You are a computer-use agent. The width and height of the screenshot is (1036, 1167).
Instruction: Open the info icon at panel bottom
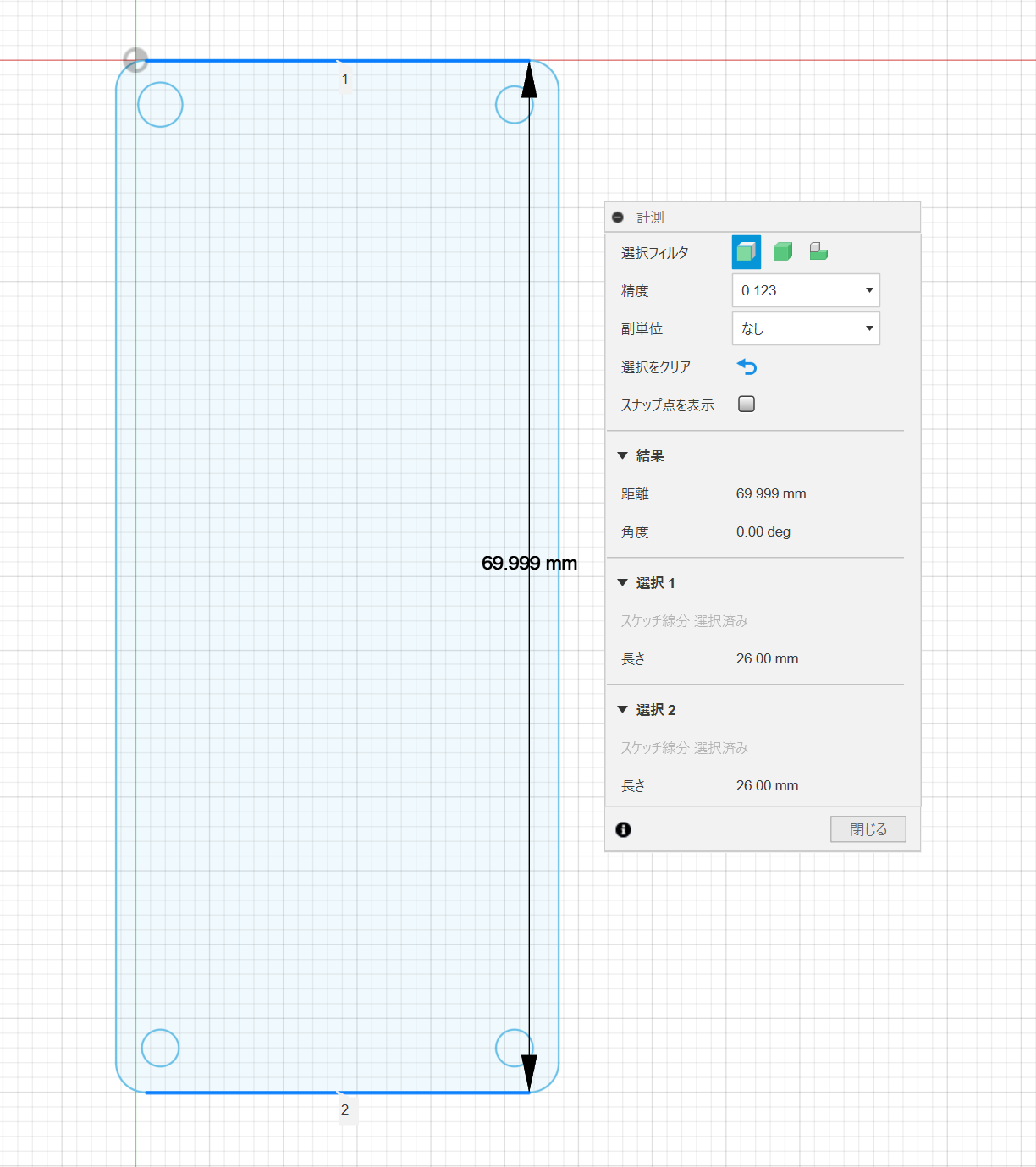(624, 829)
